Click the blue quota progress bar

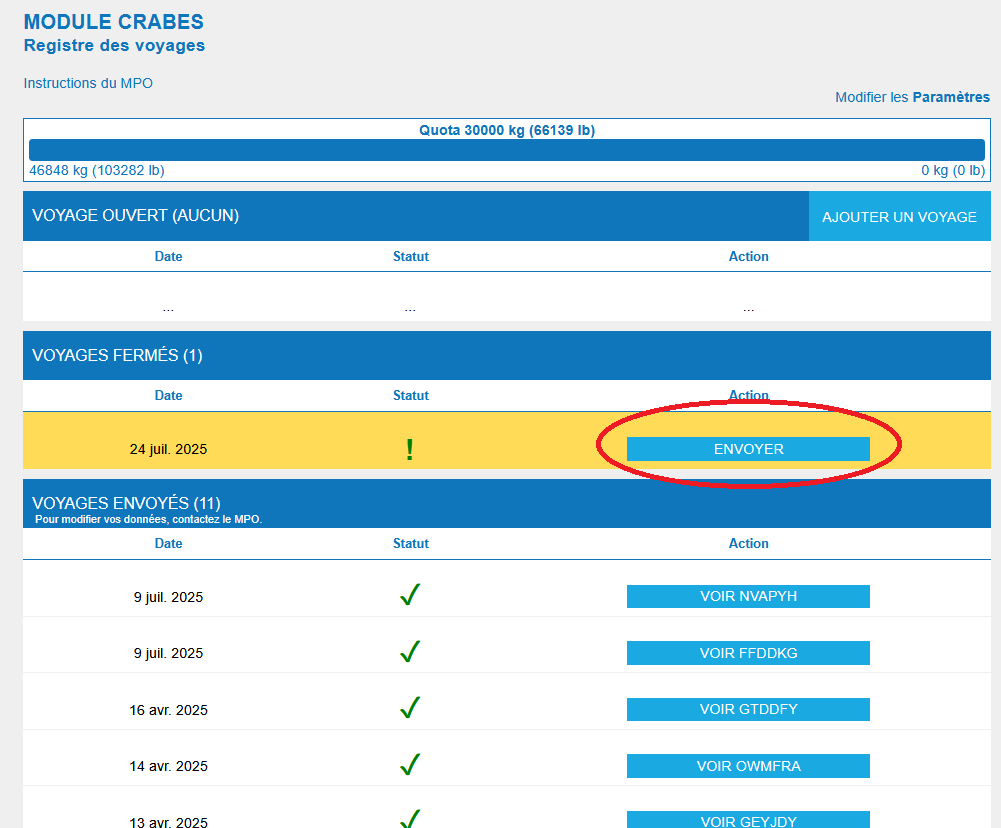pos(506,150)
